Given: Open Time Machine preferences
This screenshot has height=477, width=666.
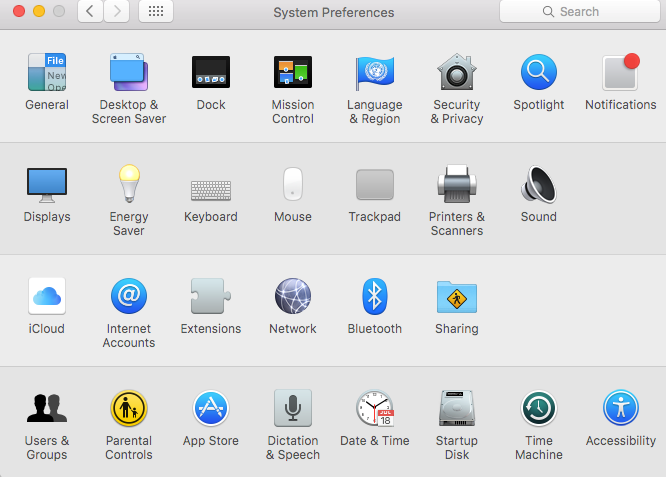Looking at the screenshot, I should coord(539,408).
